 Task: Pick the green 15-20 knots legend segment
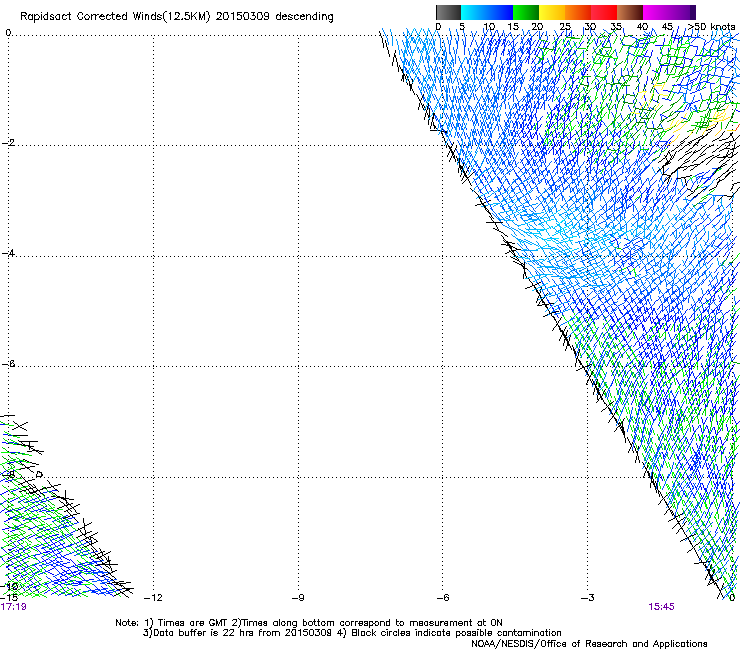click(x=526, y=12)
